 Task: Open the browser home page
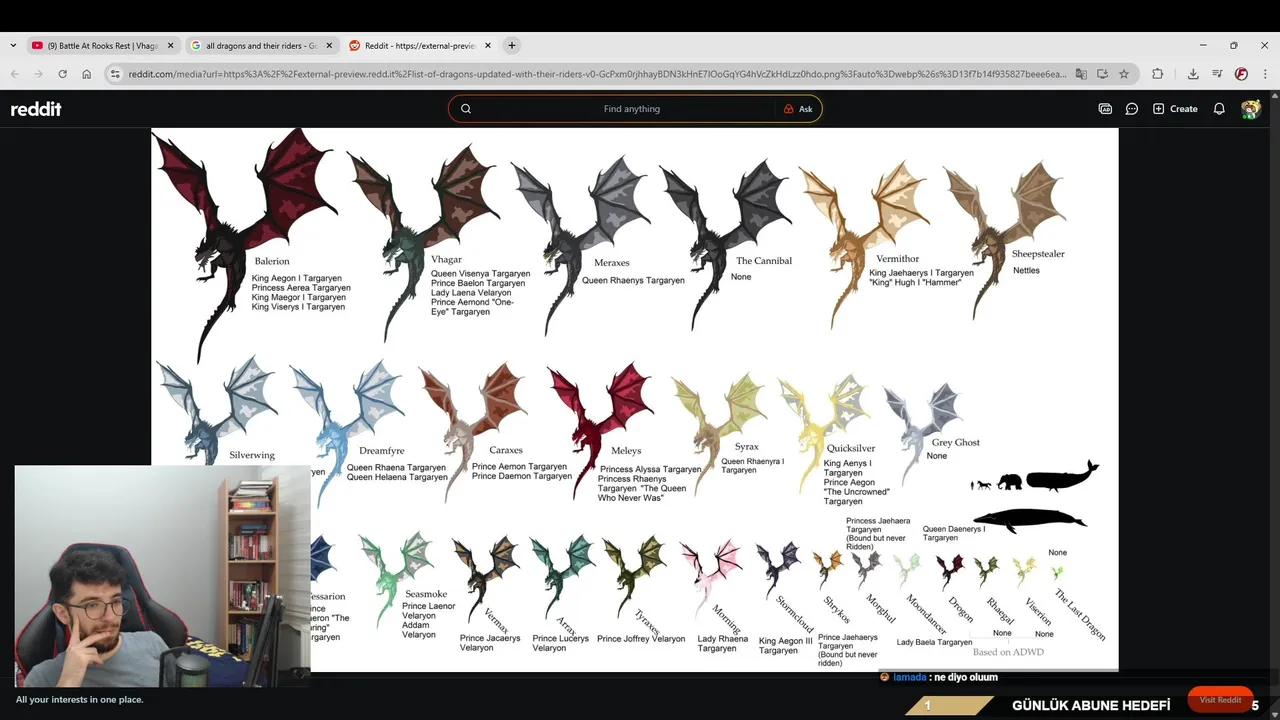point(87,74)
